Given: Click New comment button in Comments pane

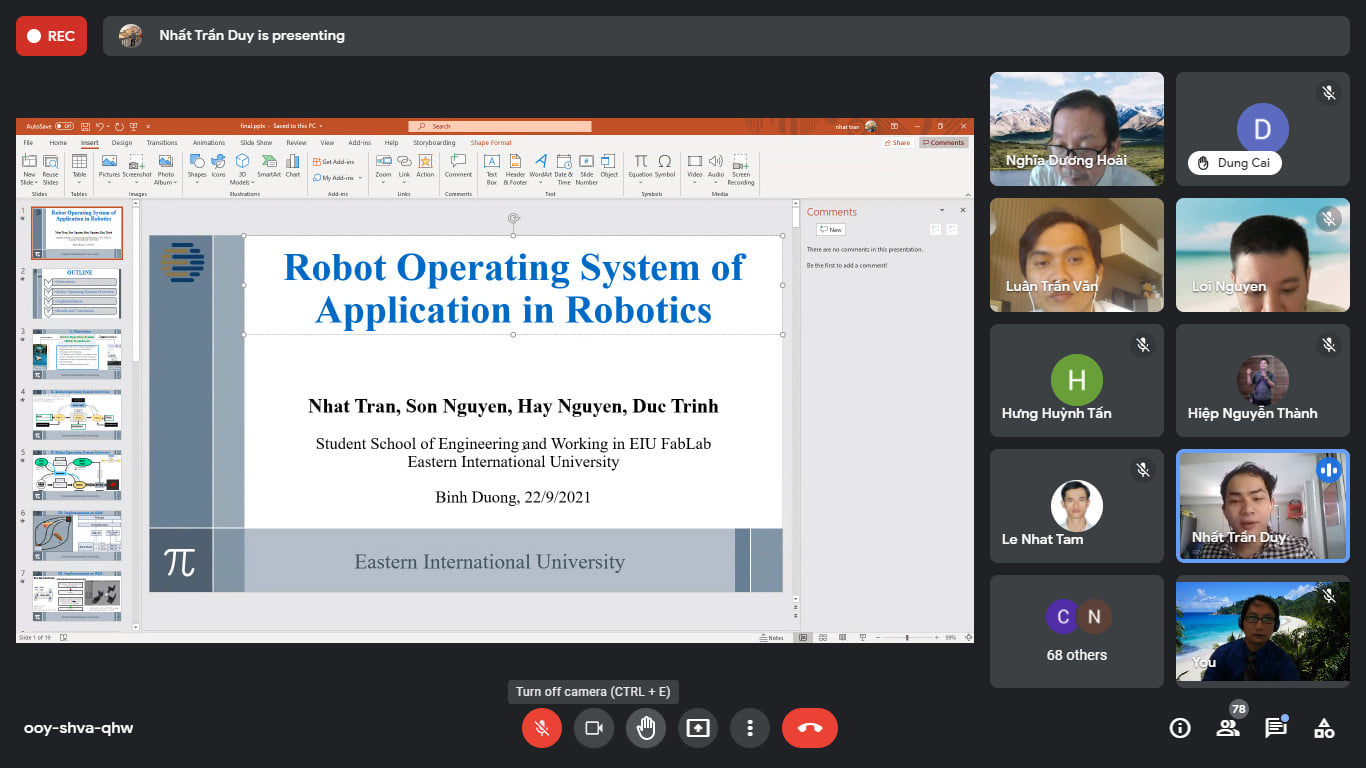Looking at the screenshot, I should click(830, 230).
